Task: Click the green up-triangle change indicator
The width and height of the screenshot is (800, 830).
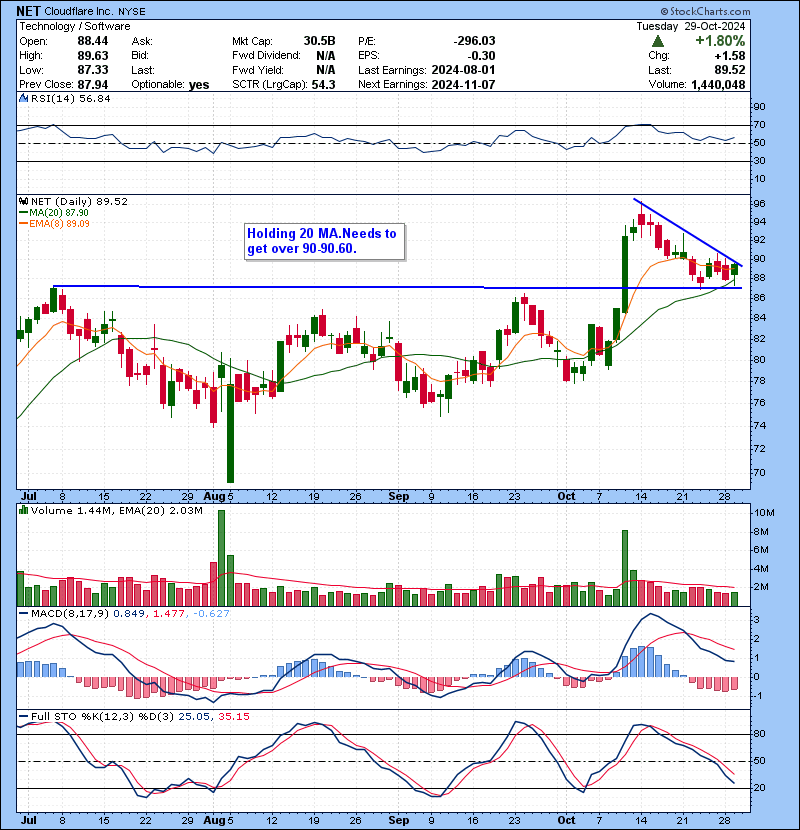Action: 658,41
